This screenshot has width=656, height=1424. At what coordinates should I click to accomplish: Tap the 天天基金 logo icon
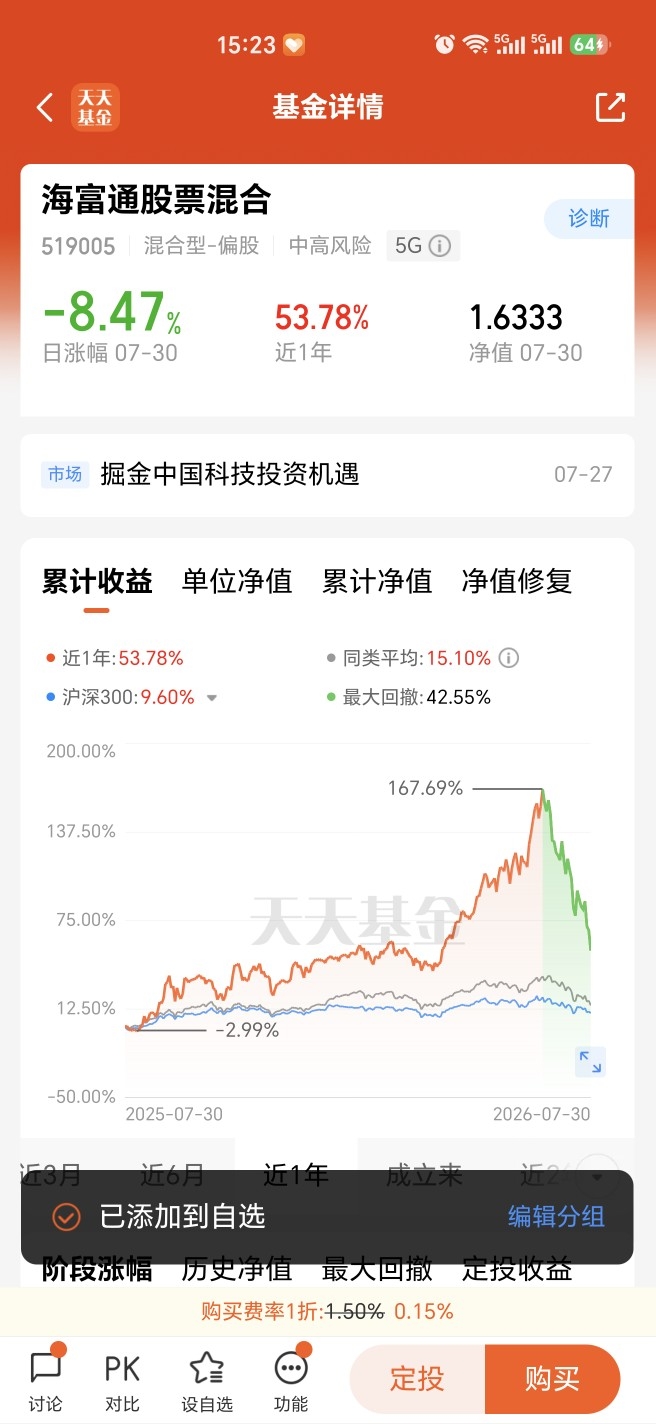[x=96, y=107]
